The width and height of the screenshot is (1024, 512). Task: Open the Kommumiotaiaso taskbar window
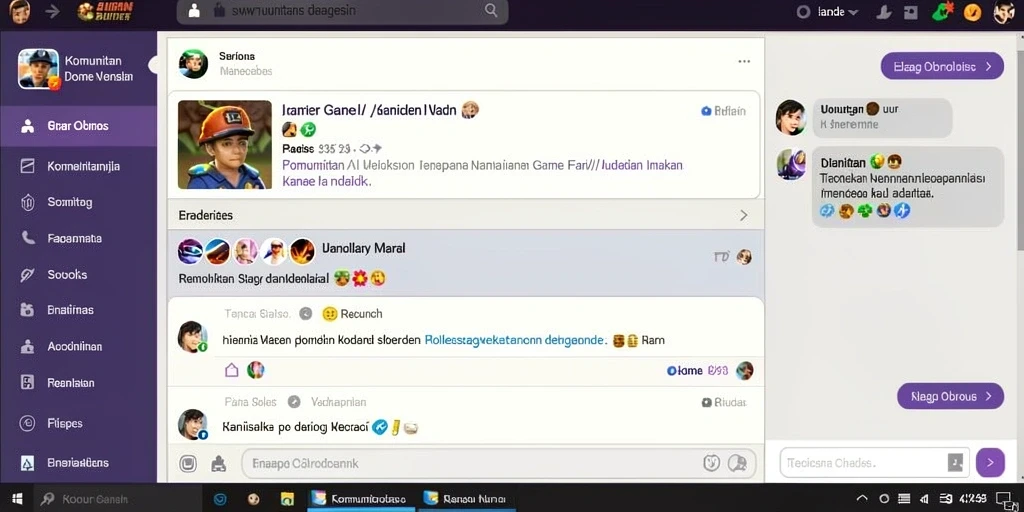[x=359, y=499]
